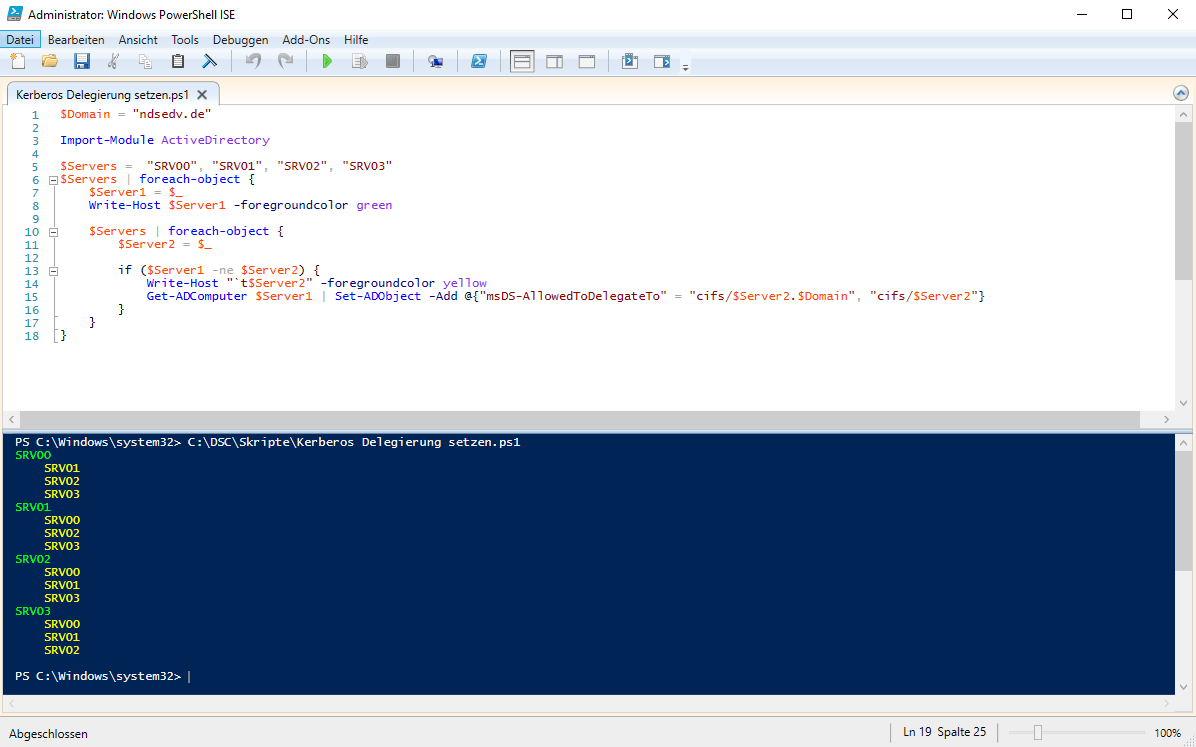Click the zoom slider handle in status bar
Screen dimensions: 1196x747
tap(1038, 733)
